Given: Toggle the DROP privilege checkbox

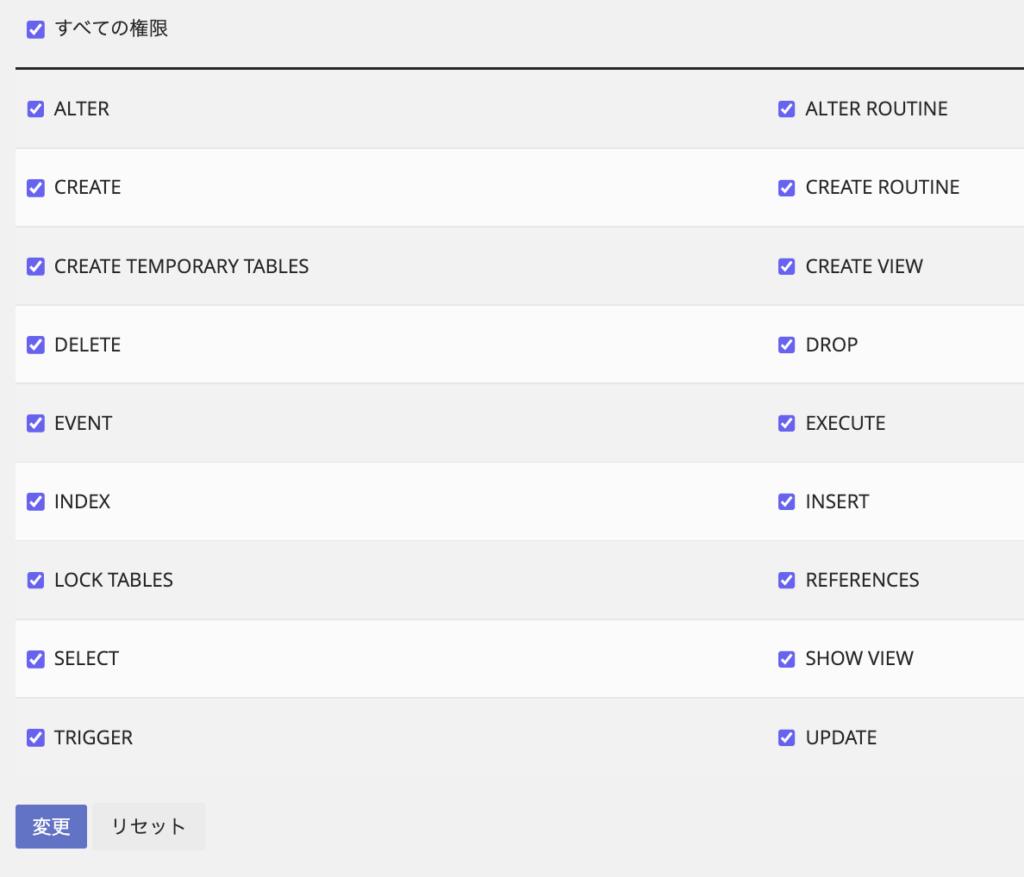Looking at the screenshot, I should [787, 345].
